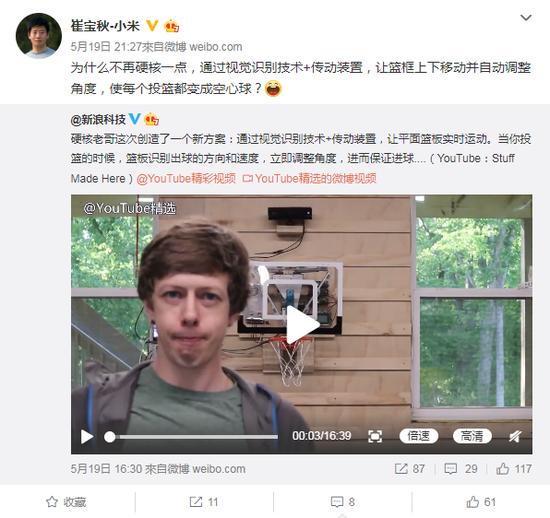Screen dimensions: 550x518
Task: Visit the @新浪科技 account link
Action: pos(98,120)
